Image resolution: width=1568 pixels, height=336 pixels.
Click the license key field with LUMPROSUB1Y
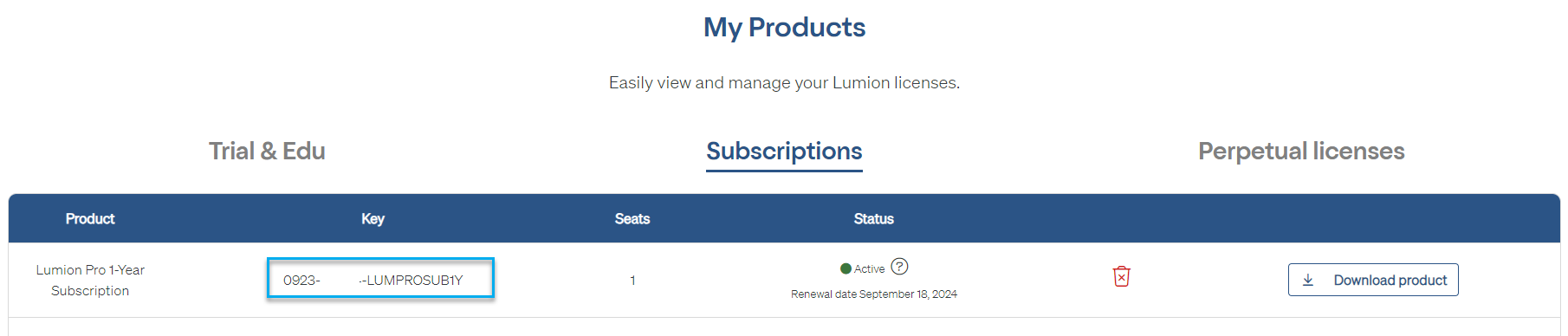[380, 278]
